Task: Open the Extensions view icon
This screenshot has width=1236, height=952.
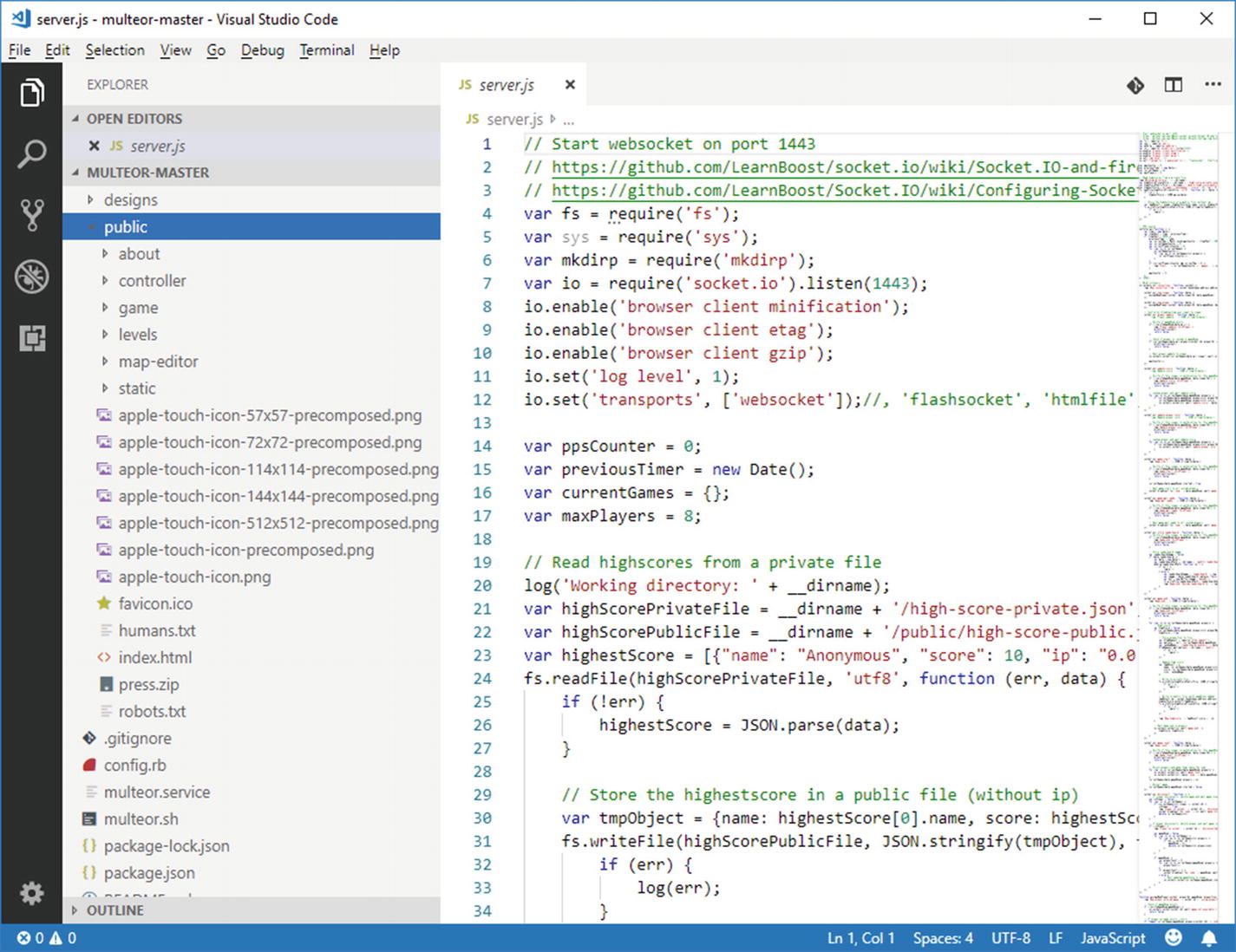Action: click(x=32, y=338)
